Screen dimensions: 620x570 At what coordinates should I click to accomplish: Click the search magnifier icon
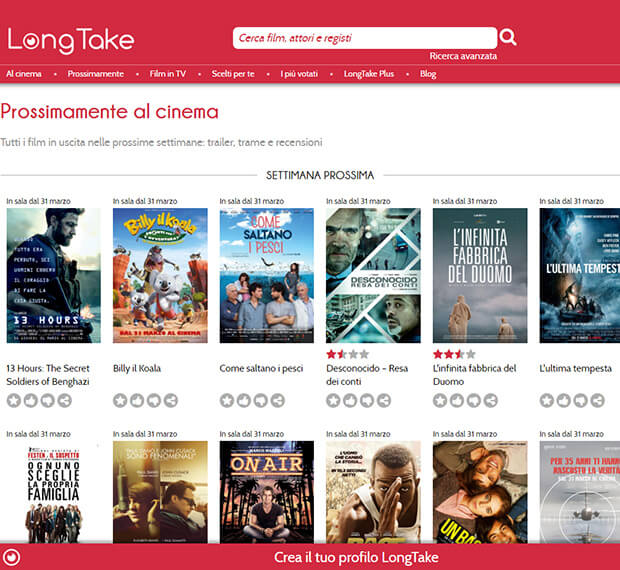click(508, 37)
